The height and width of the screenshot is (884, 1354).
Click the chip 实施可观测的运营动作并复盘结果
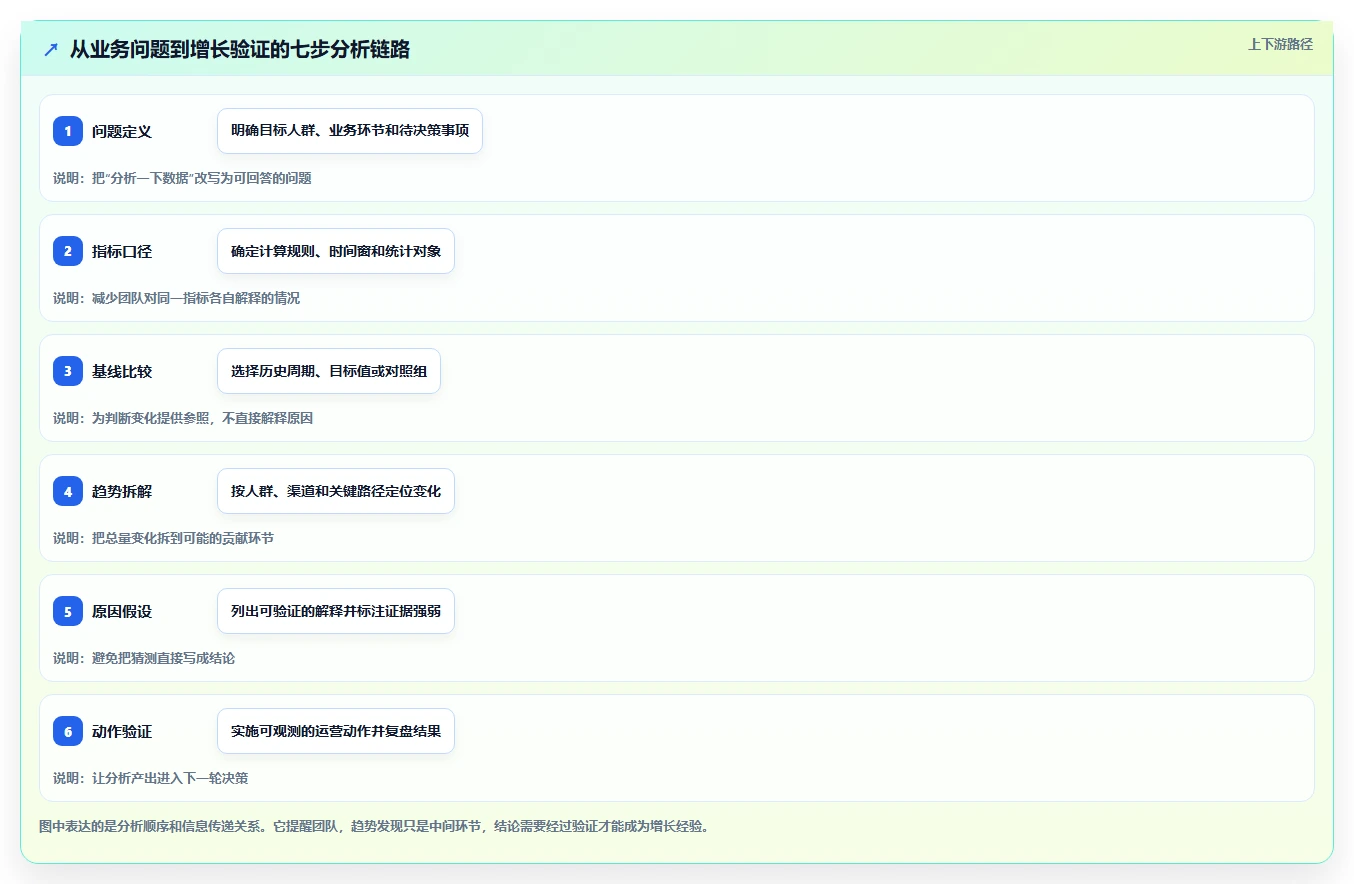[x=336, y=731]
